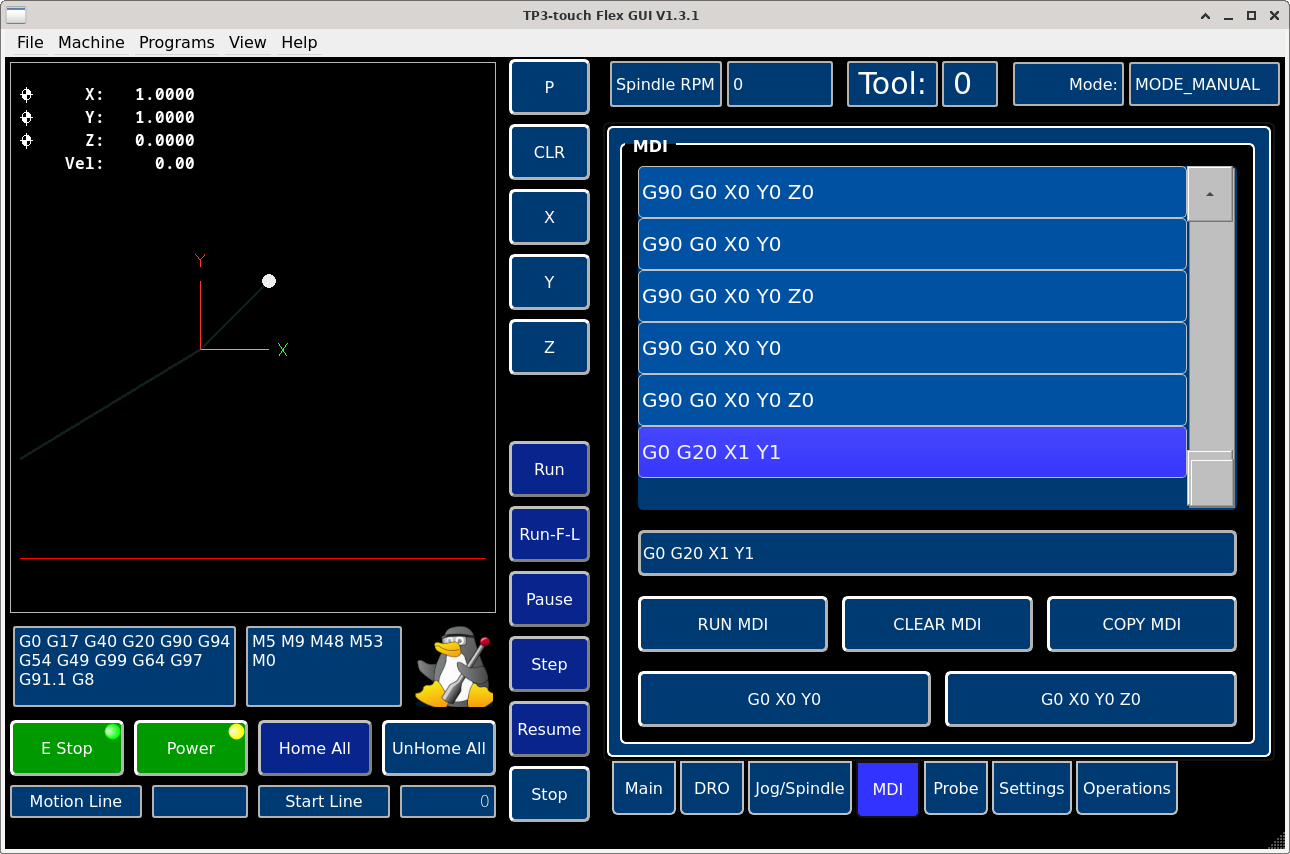The width and height of the screenshot is (1290, 854).
Task: Toggle the E Stop button
Action: coord(67,748)
